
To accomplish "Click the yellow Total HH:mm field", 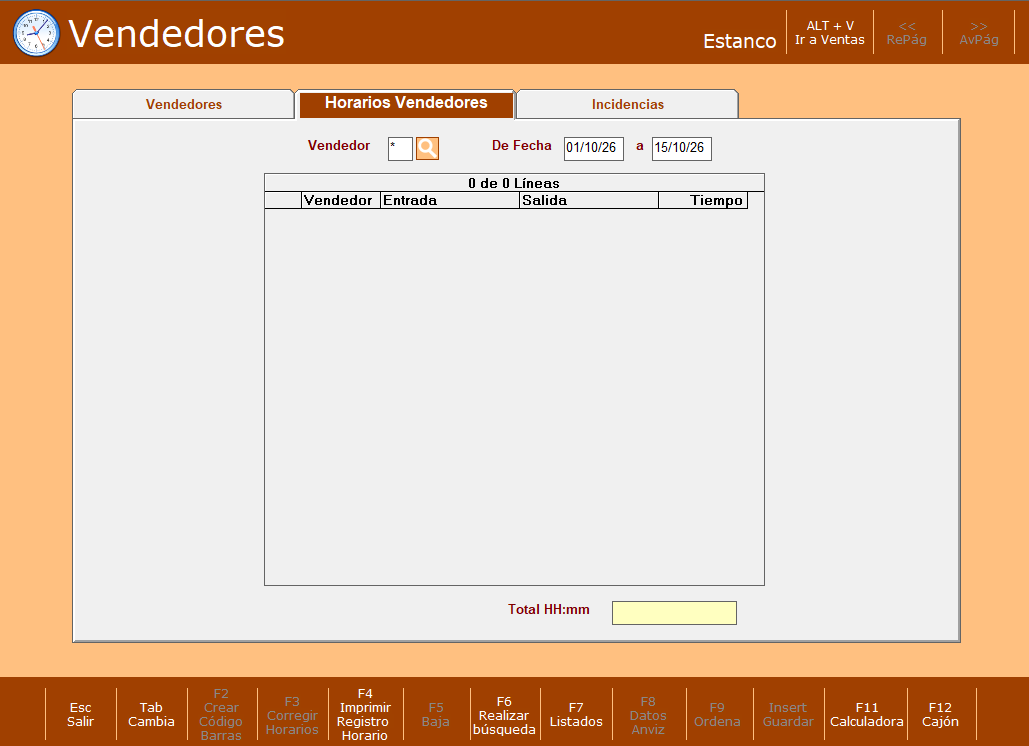I will [674, 613].
